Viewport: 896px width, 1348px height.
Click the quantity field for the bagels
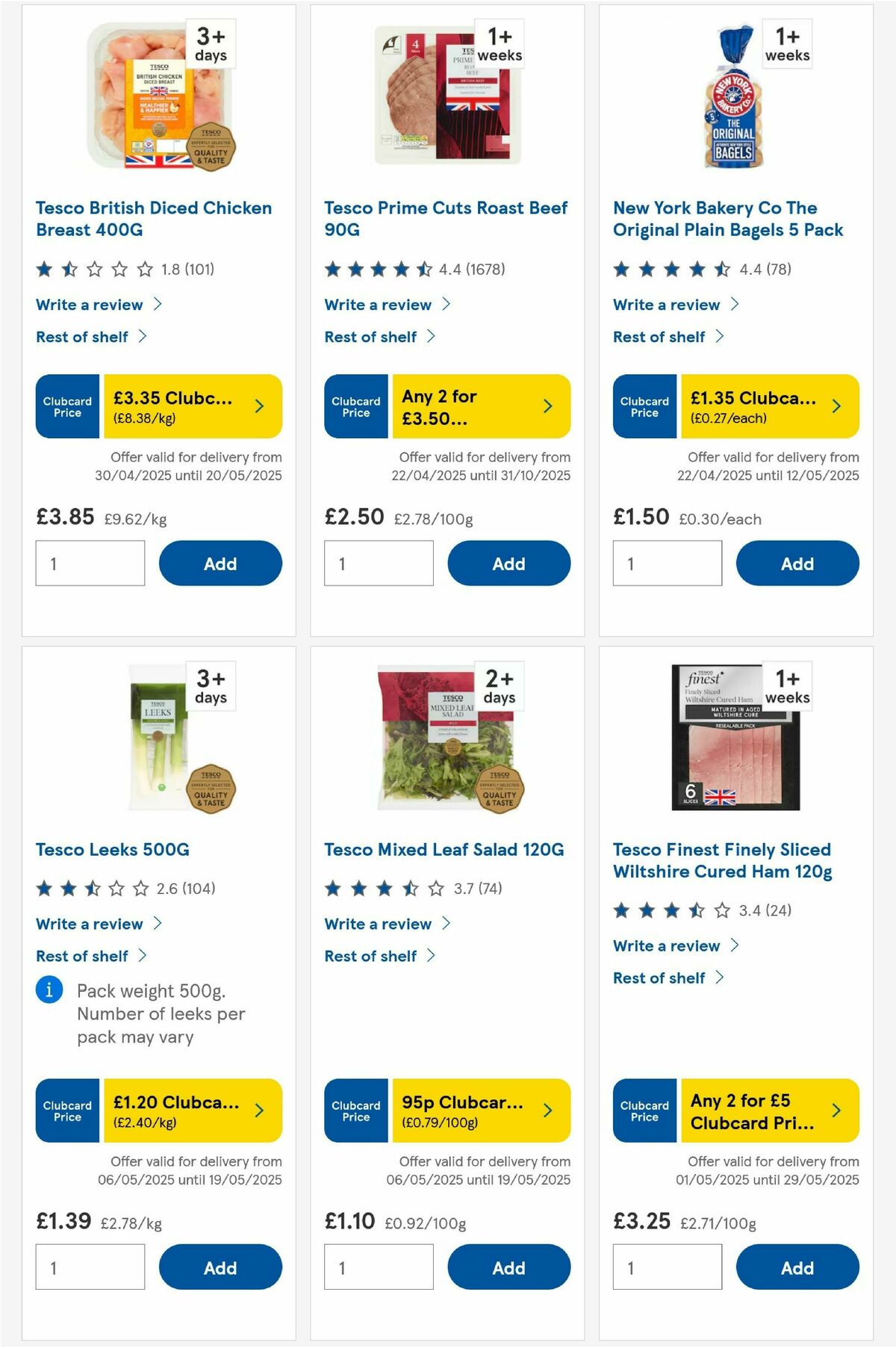pos(667,563)
